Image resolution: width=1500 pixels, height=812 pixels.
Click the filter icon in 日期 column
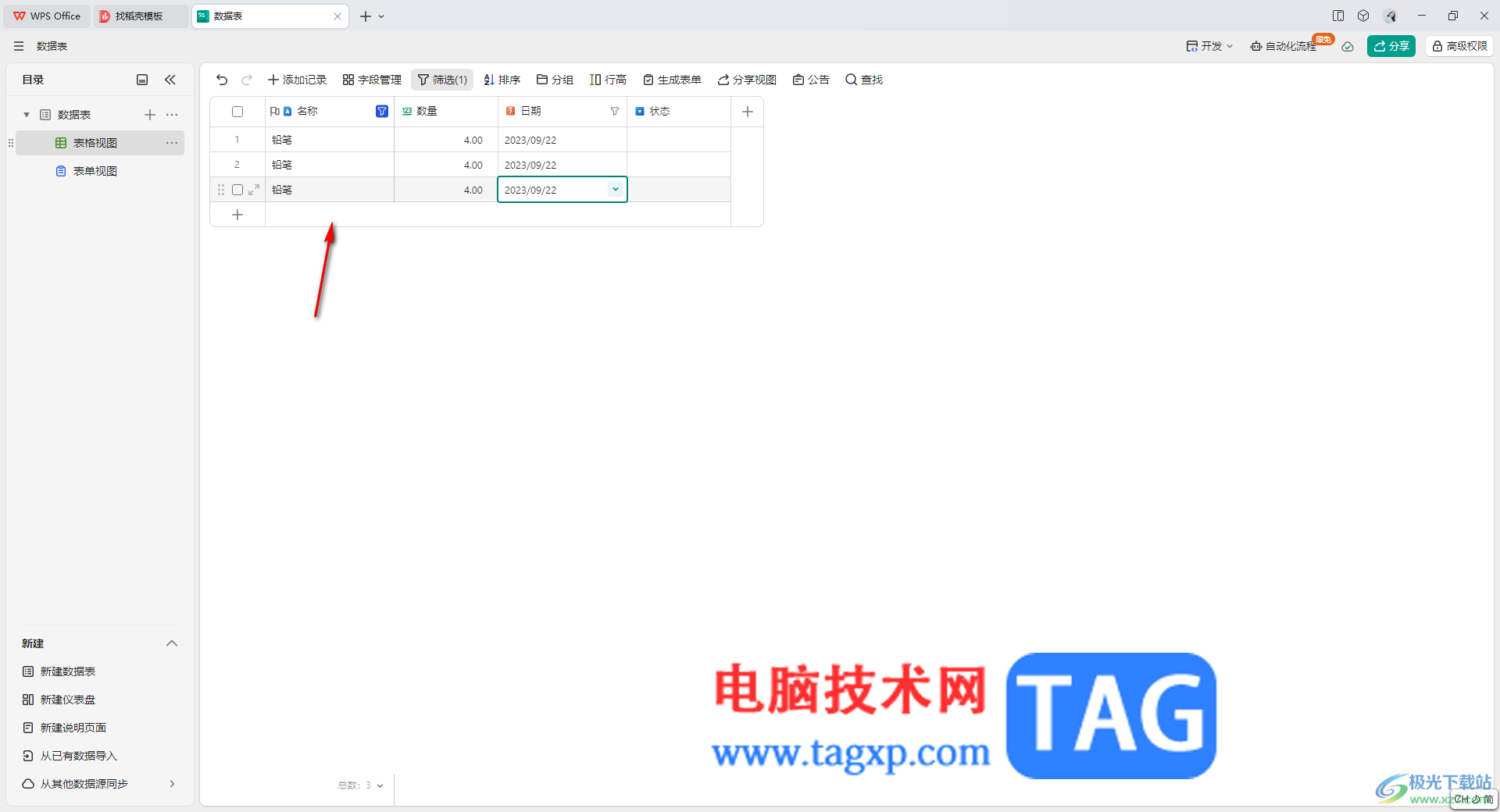click(615, 112)
